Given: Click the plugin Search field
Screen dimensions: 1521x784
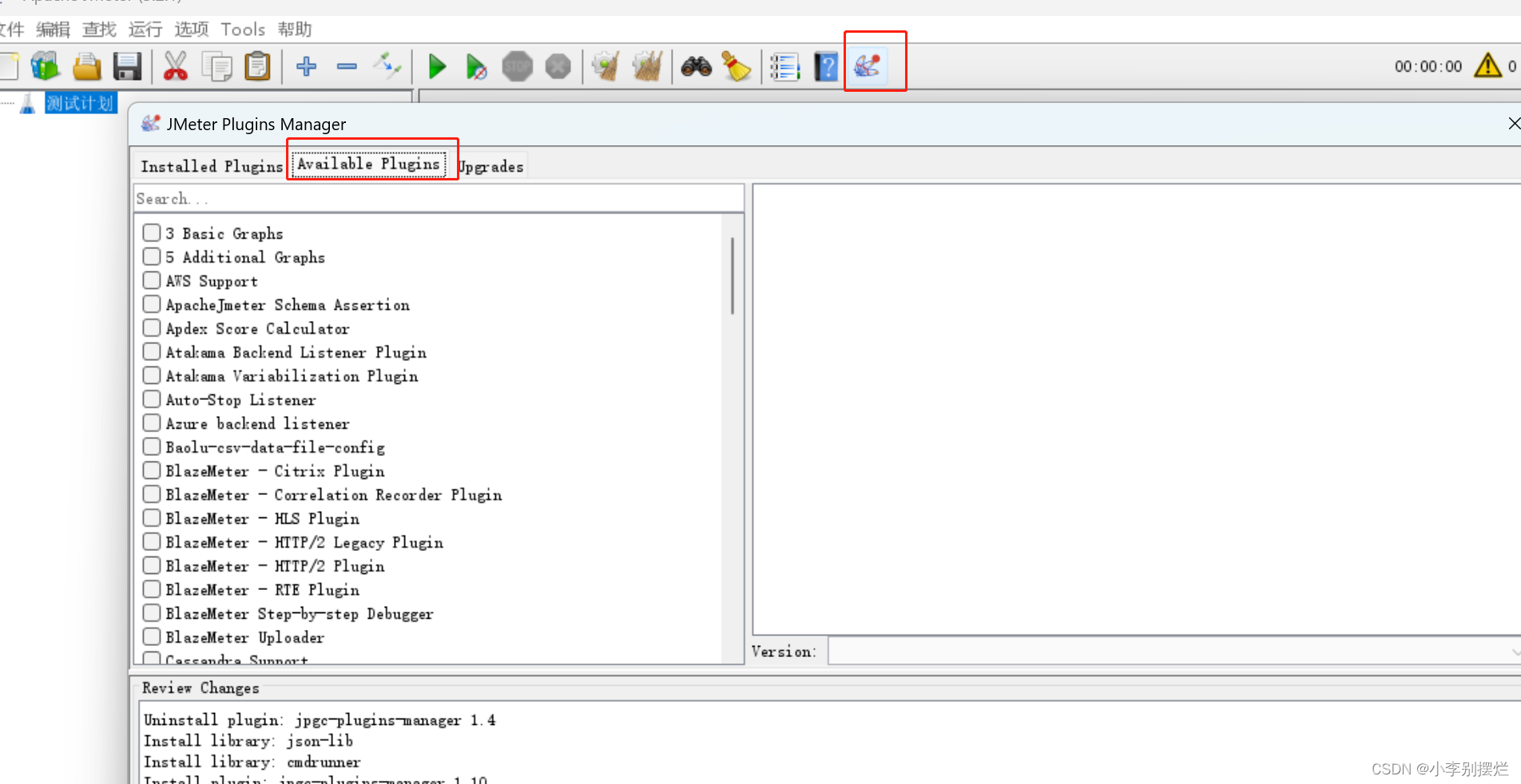Looking at the screenshot, I should click(x=439, y=199).
